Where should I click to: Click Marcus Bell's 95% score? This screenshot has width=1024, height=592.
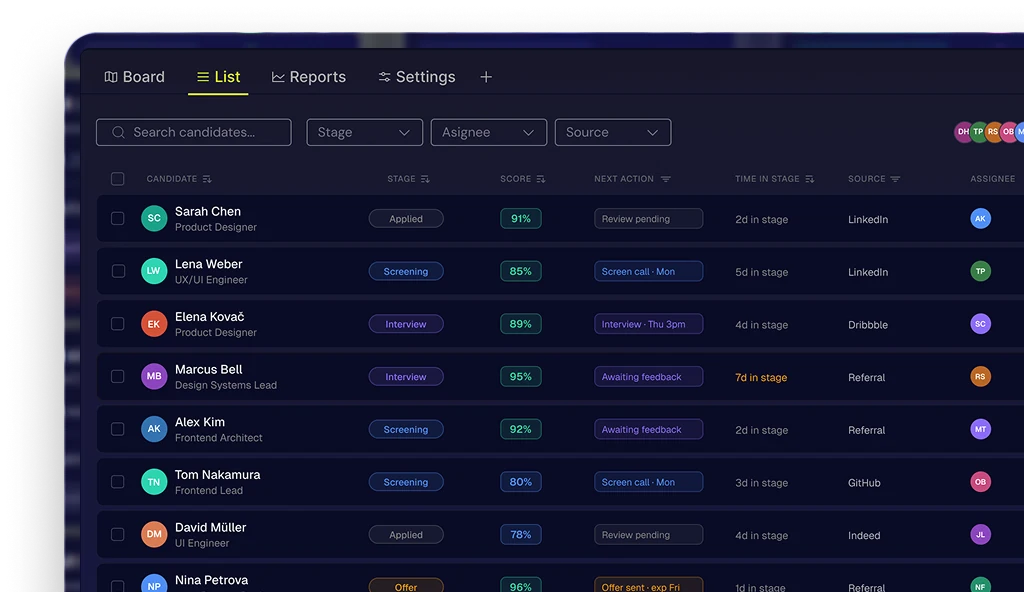pyautogui.click(x=520, y=376)
